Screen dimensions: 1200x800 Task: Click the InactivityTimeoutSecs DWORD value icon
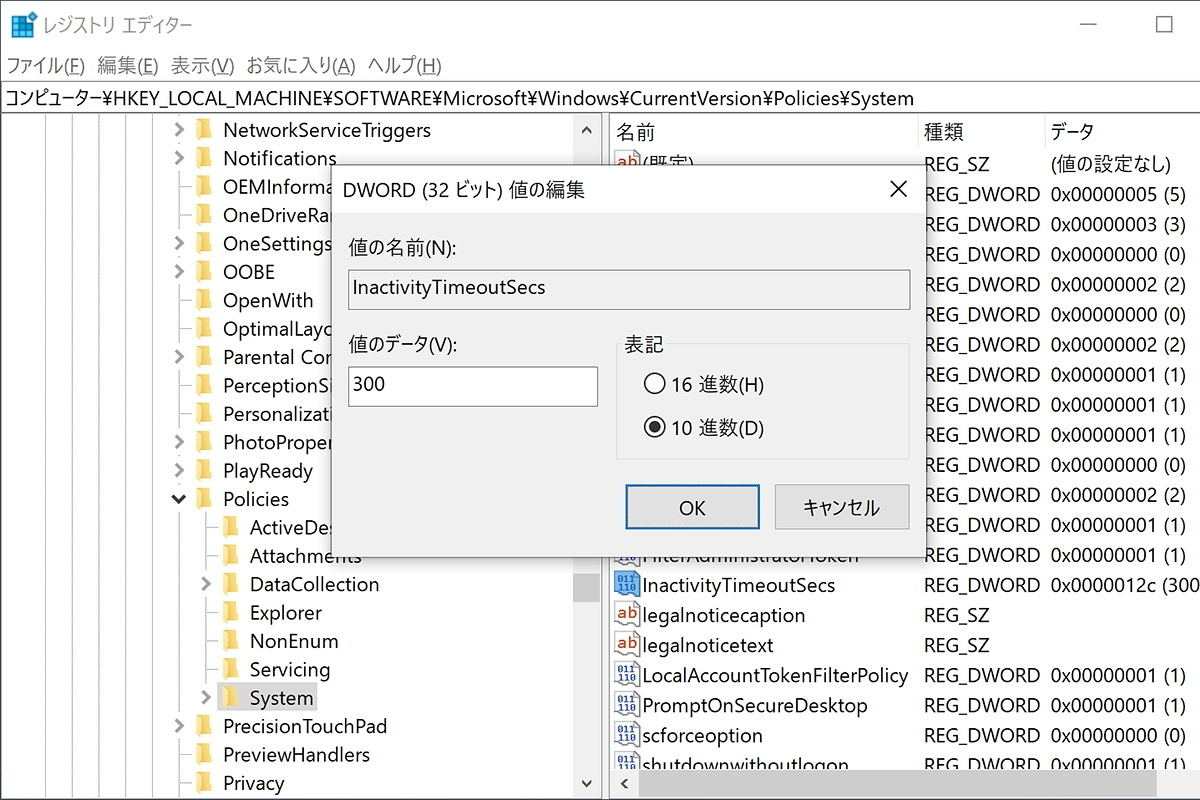[x=627, y=585]
